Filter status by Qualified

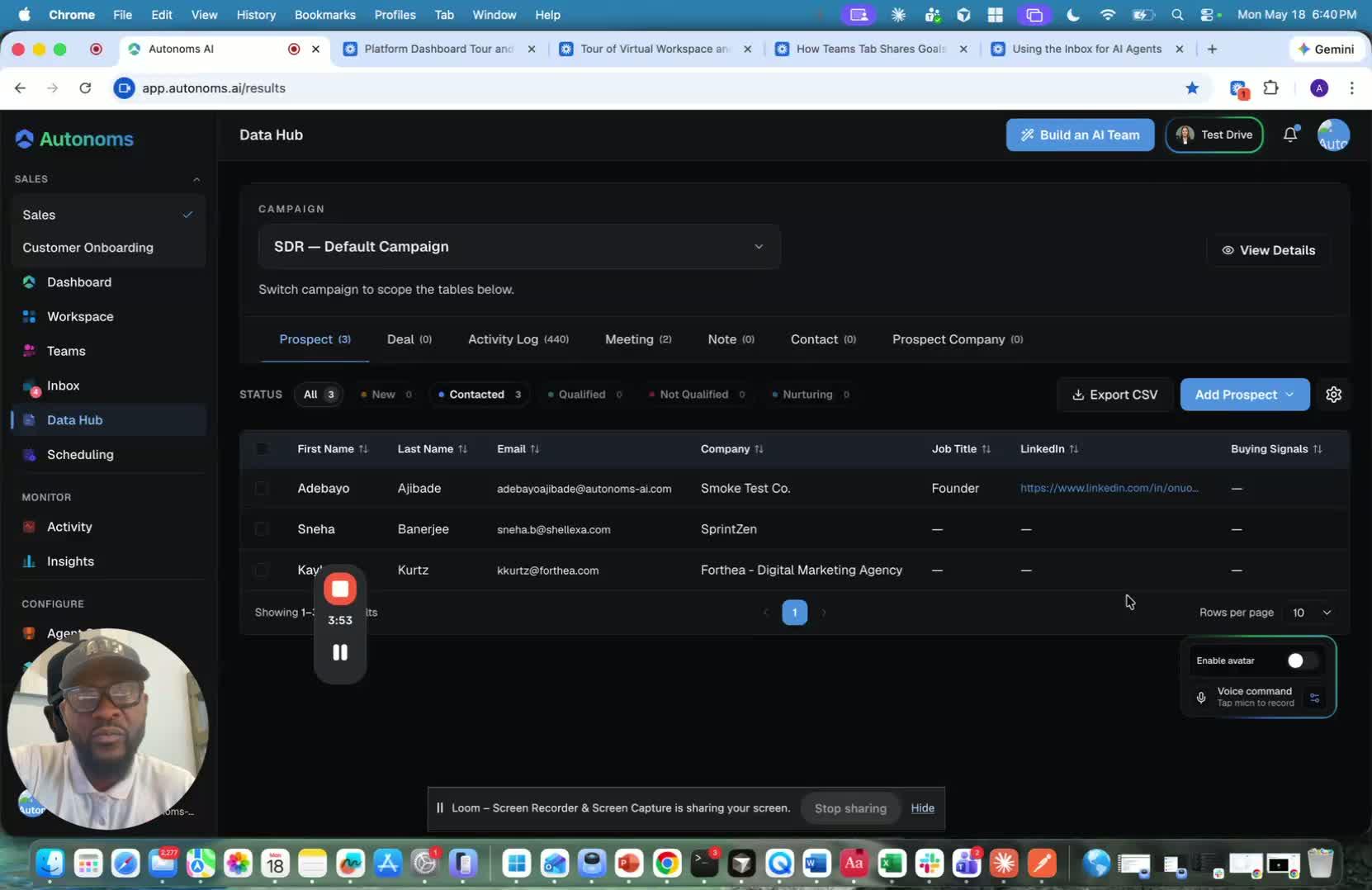point(585,395)
